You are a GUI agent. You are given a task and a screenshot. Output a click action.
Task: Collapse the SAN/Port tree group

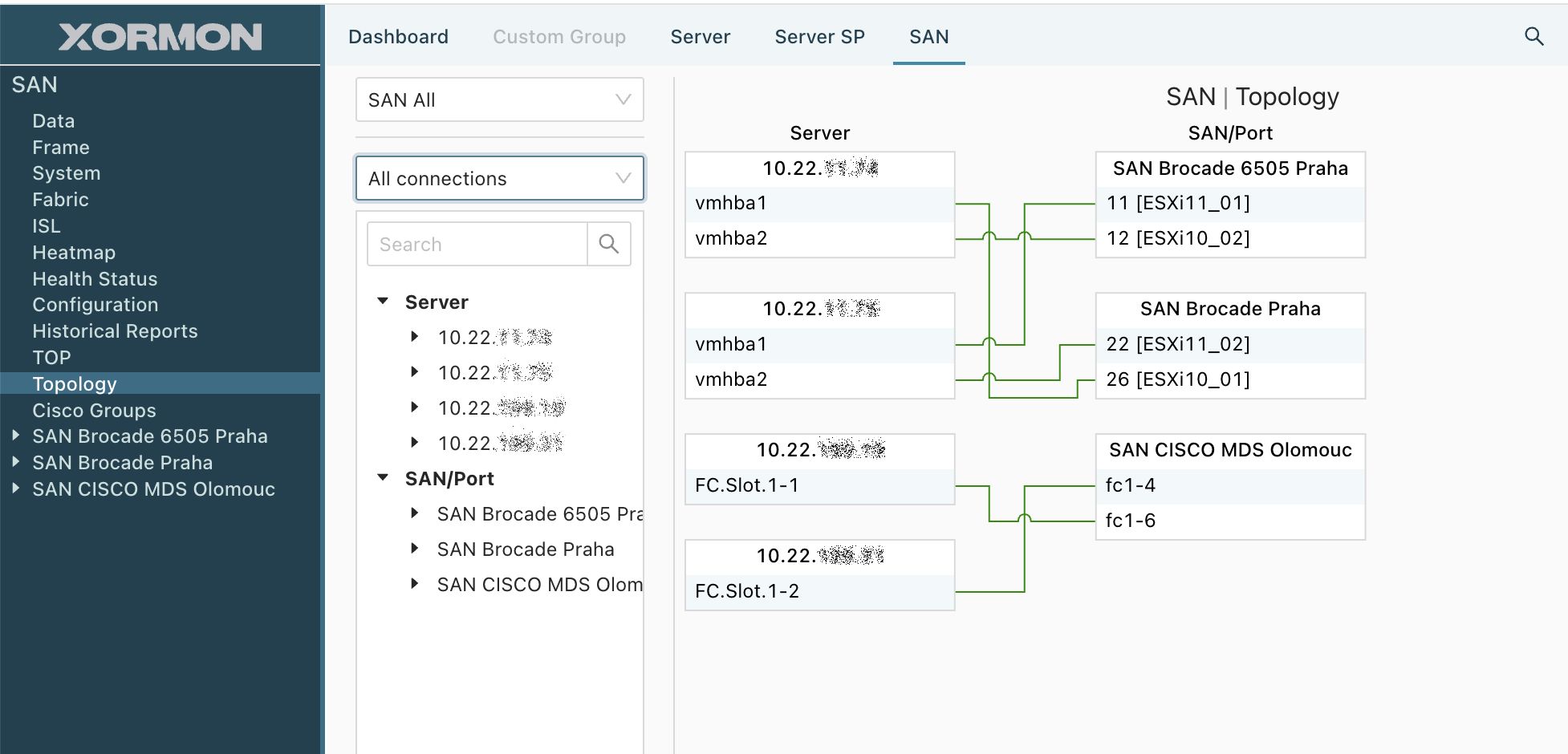(384, 478)
